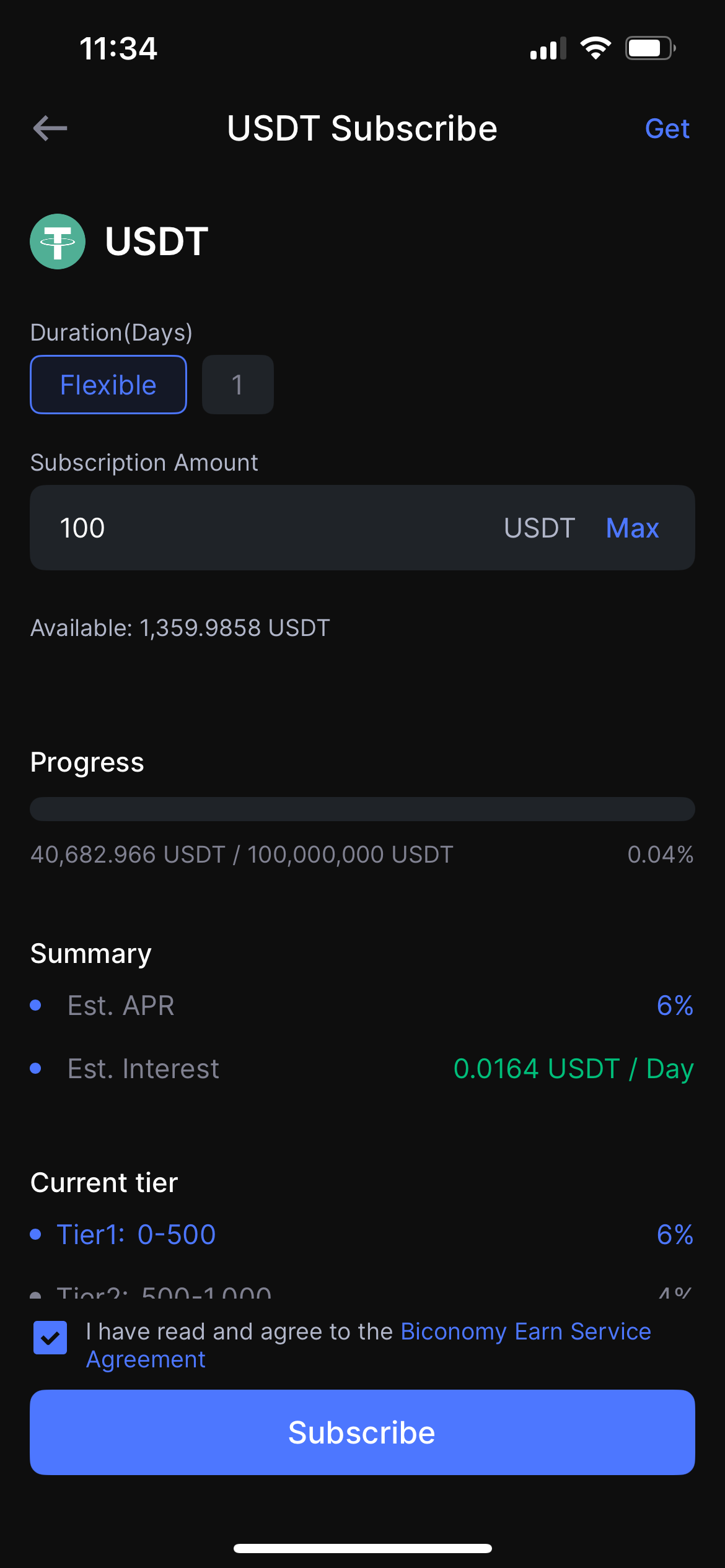
Task: Tap the back arrow icon
Action: click(50, 128)
